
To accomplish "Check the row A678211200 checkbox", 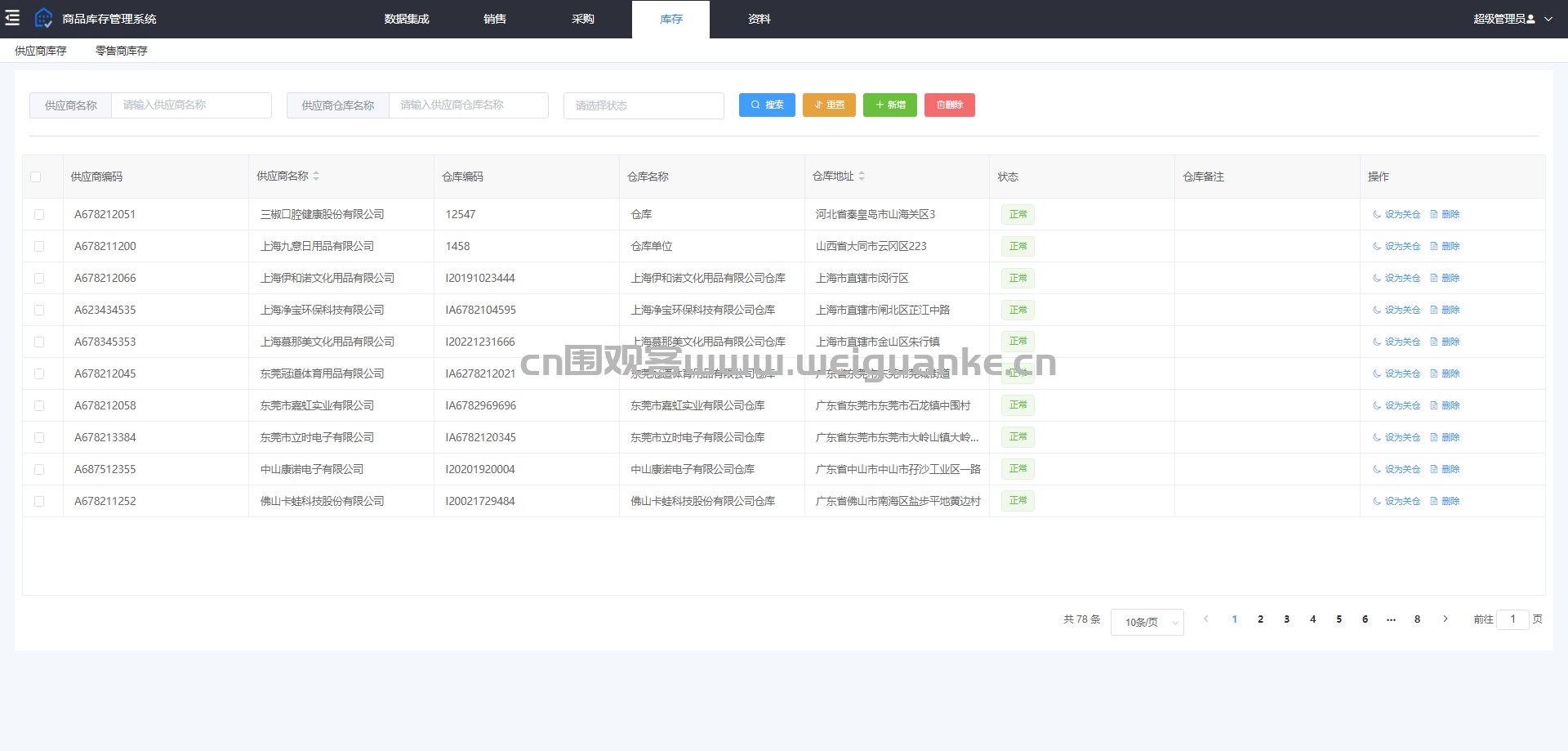I will pos(39,246).
